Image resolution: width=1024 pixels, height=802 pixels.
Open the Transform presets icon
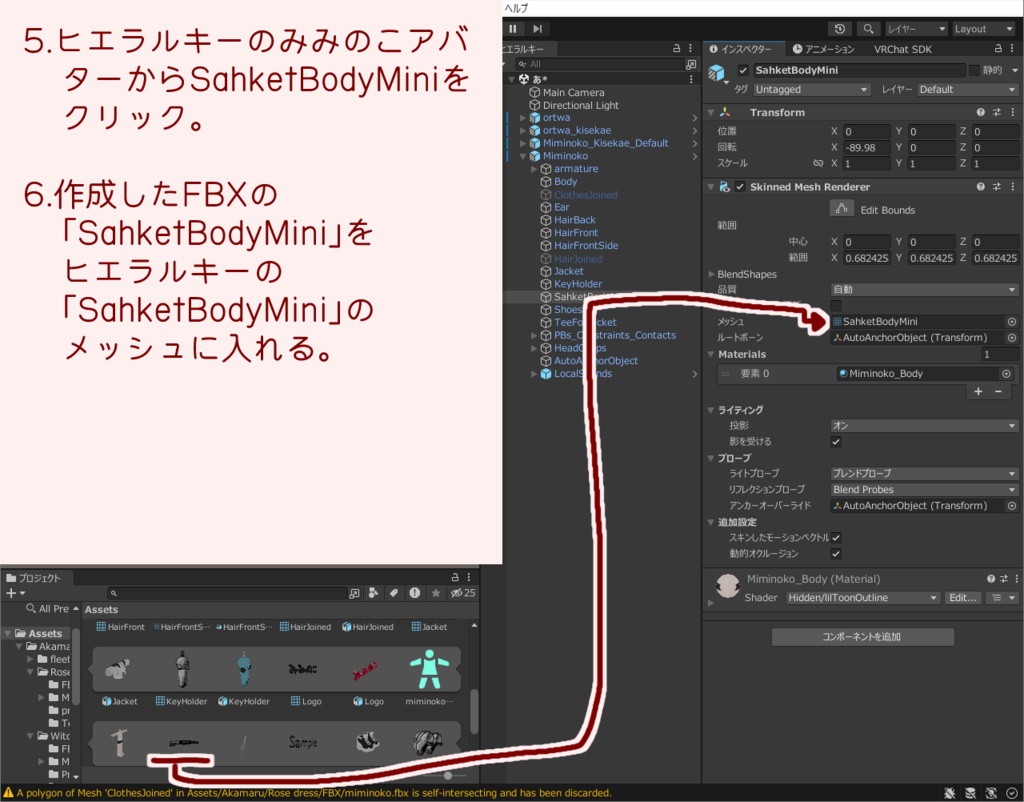tap(997, 112)
